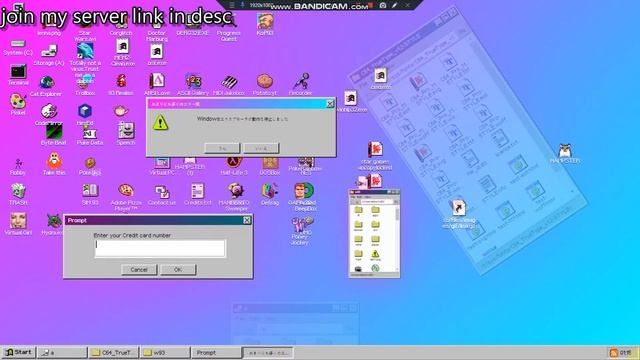Switch to O64_TrueT taskbar item

pyautogui.click(x=113, y=353)
